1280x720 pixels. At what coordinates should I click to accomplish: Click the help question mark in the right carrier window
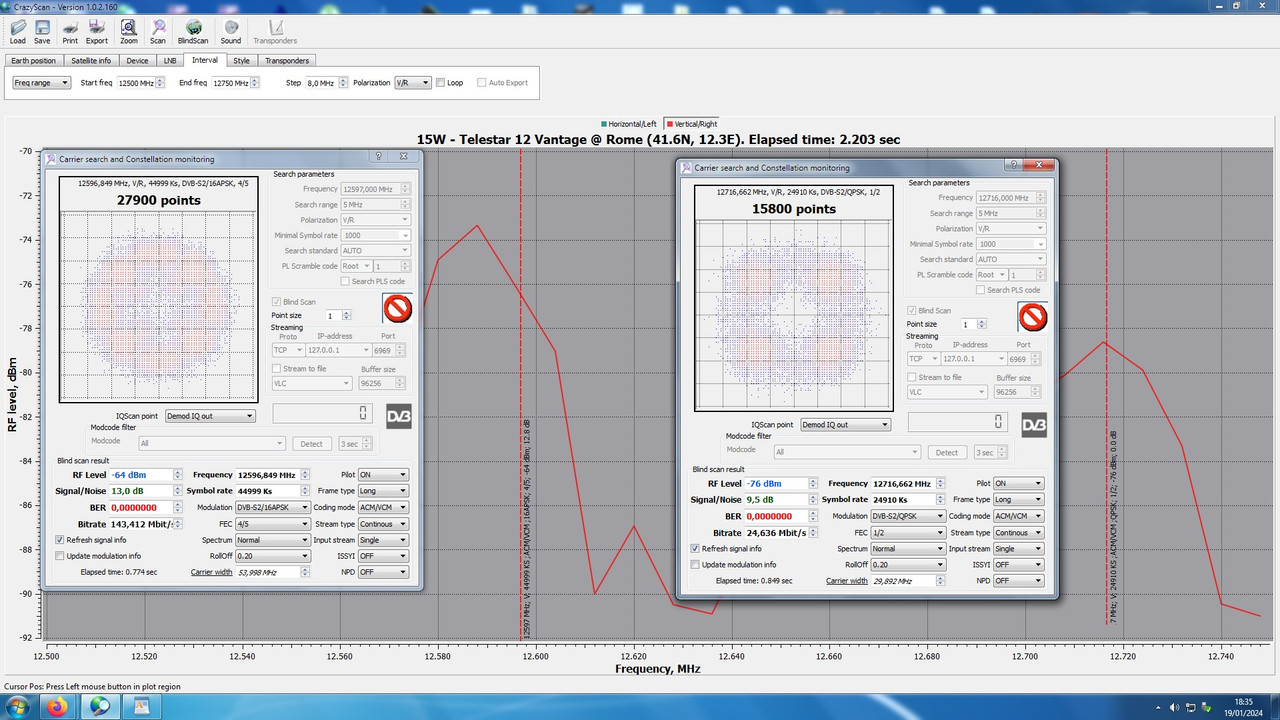tap(1014, 166)
